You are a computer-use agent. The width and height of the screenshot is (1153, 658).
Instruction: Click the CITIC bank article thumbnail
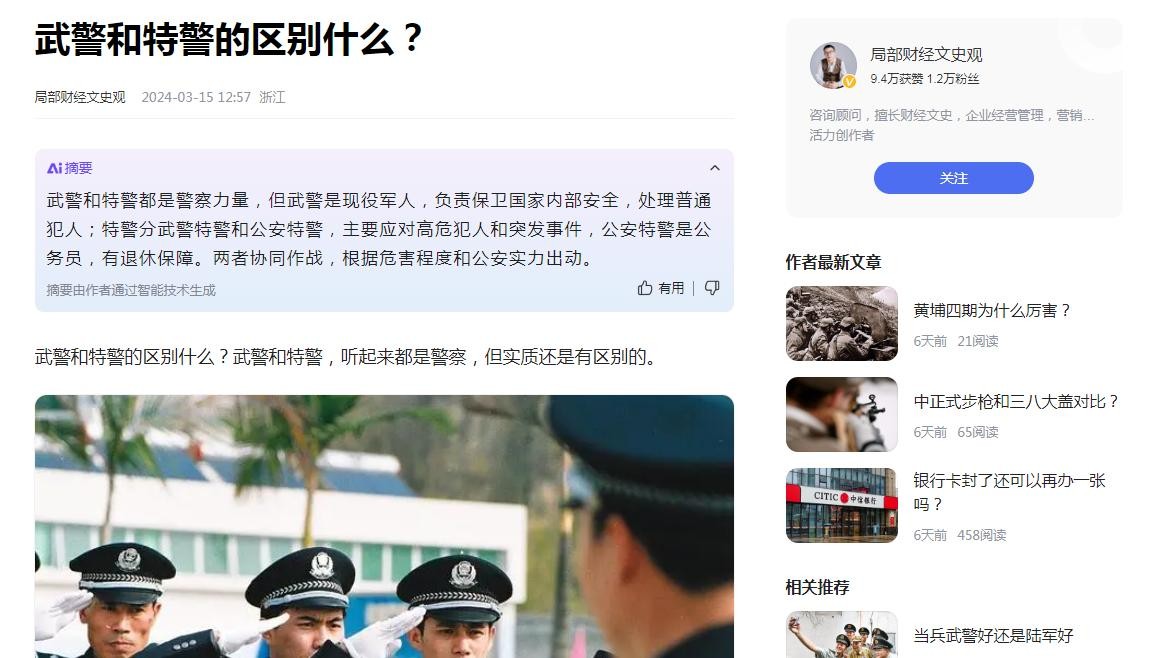(x=842, y=506)
